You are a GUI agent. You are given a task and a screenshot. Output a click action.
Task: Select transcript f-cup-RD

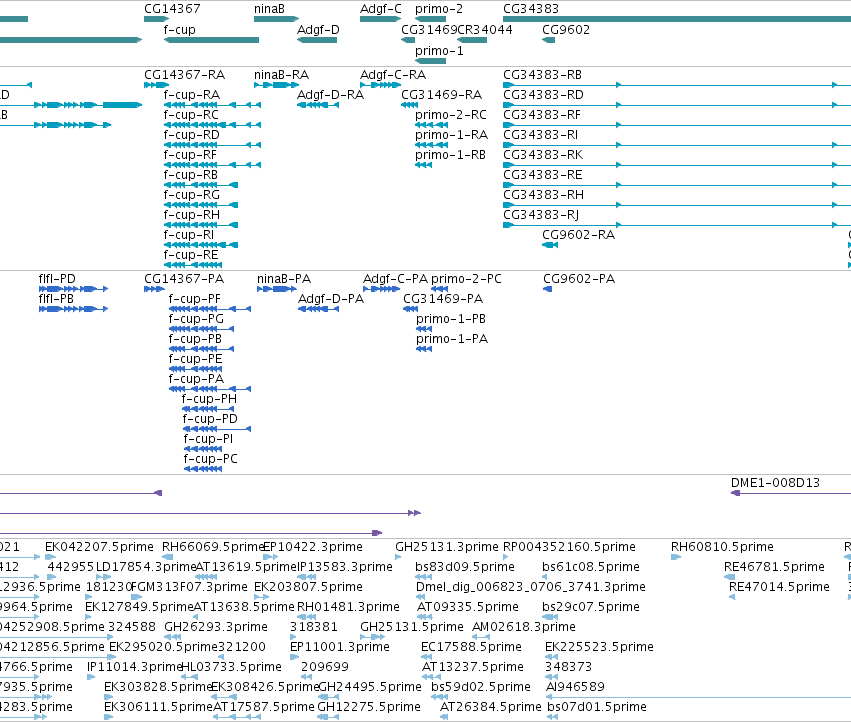pyautogui.click(x=192, y=135)
